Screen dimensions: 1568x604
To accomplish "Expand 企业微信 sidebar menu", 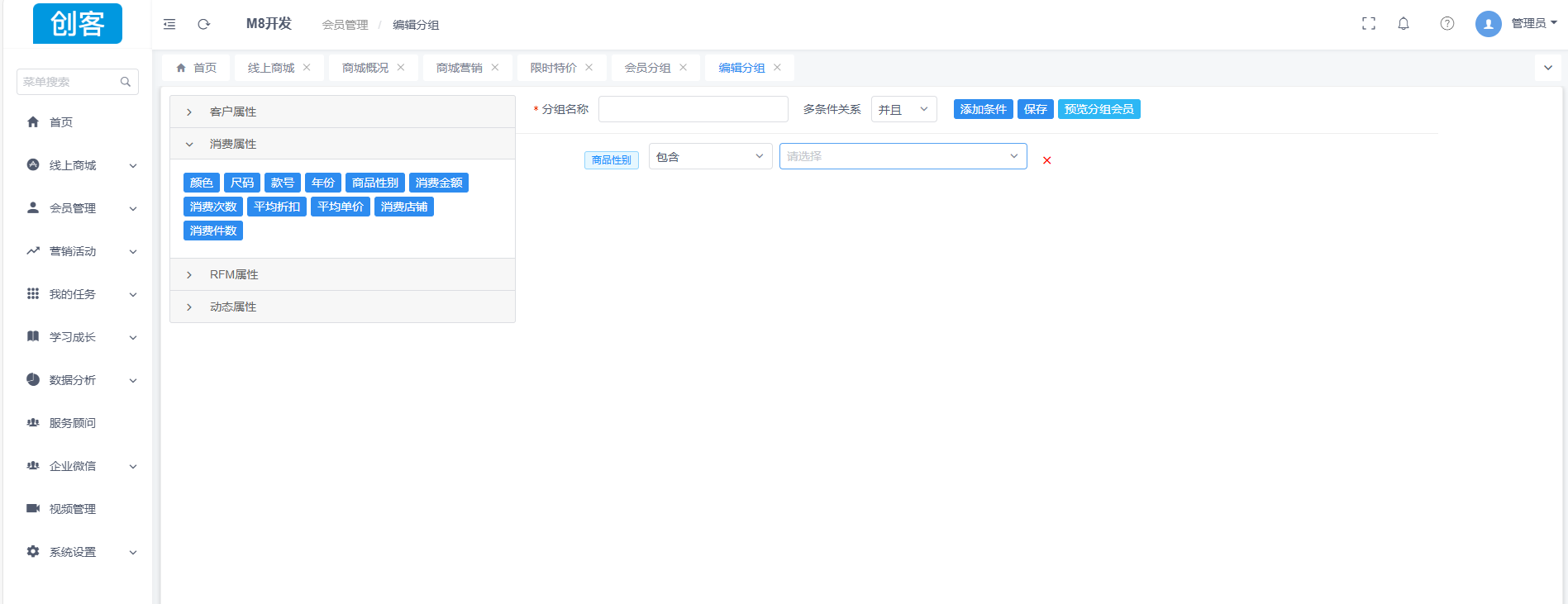I will 78,466.
